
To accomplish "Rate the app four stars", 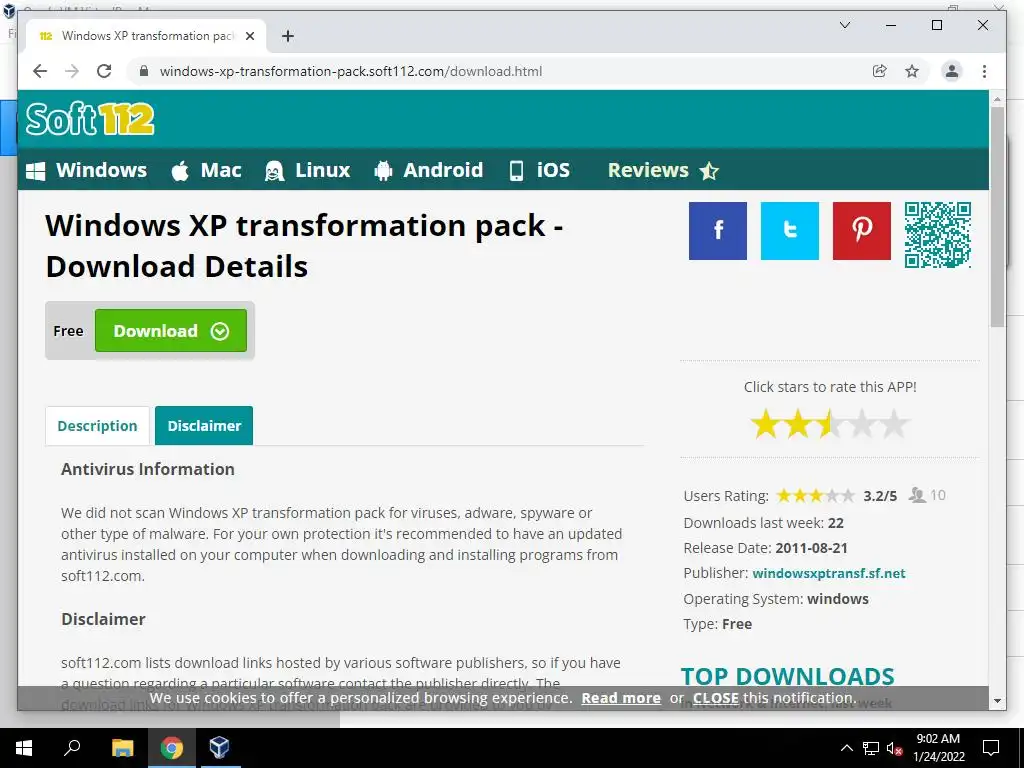I will pos(861,424).
